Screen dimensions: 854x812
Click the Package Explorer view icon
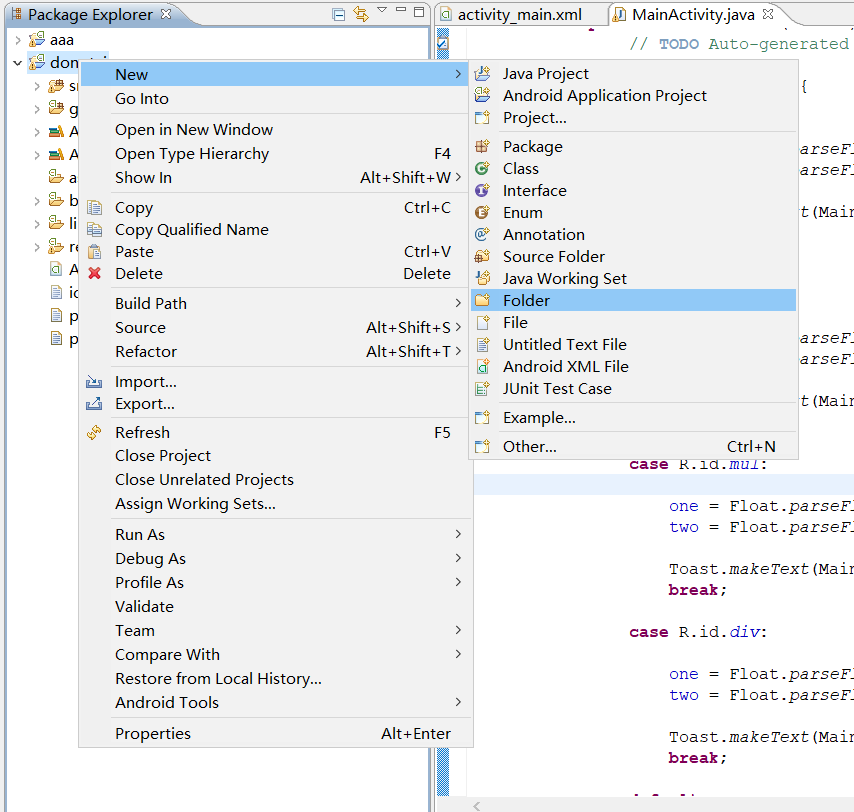pos(17,14)
